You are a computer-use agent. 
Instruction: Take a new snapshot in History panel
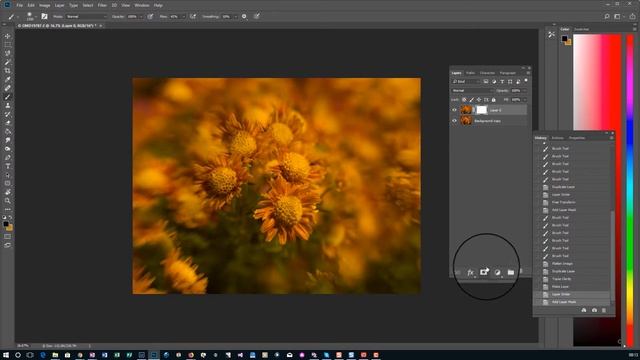594,310
